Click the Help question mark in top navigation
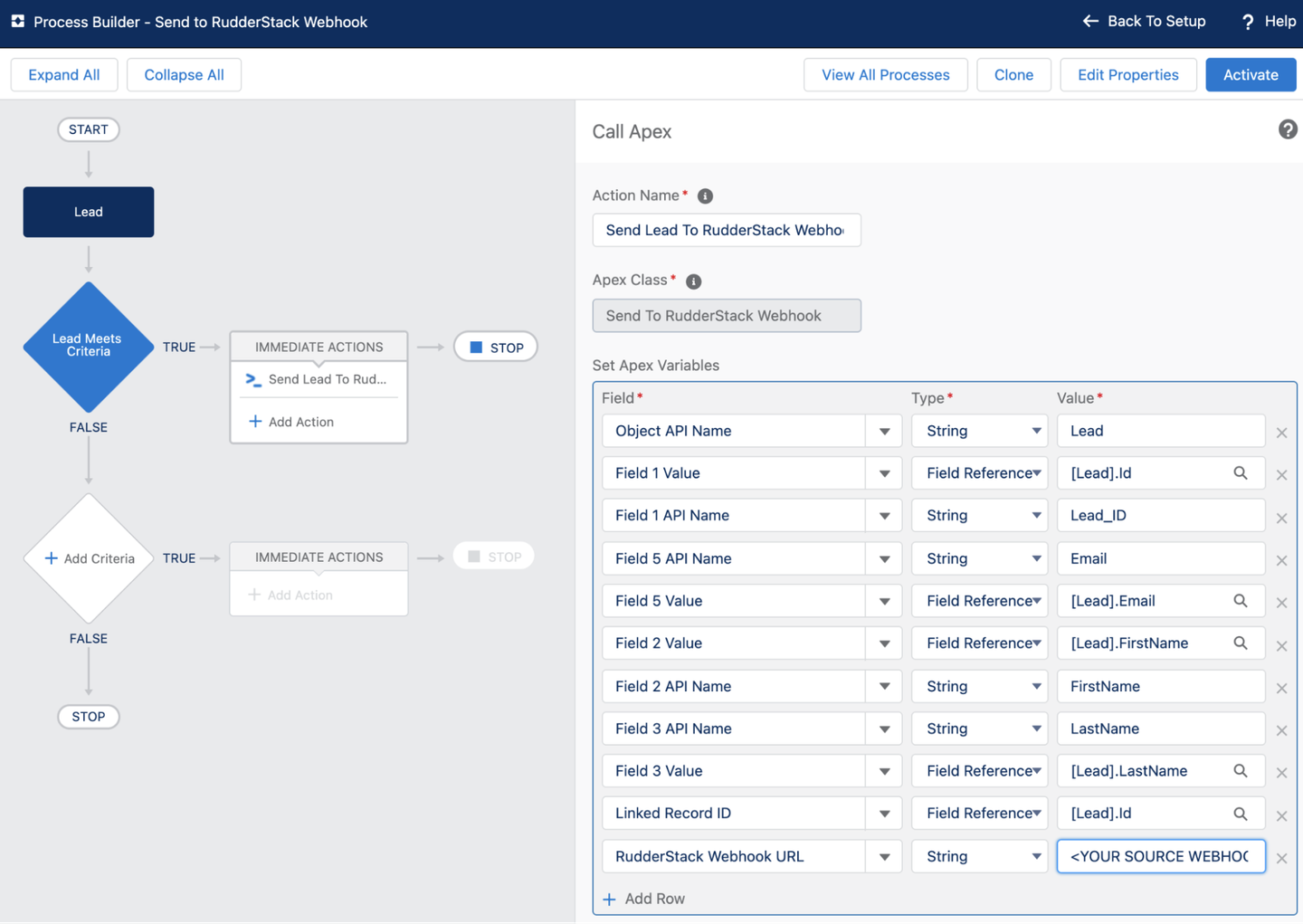This screenshot has height=924, width=1303. (x=1248, y=21)
